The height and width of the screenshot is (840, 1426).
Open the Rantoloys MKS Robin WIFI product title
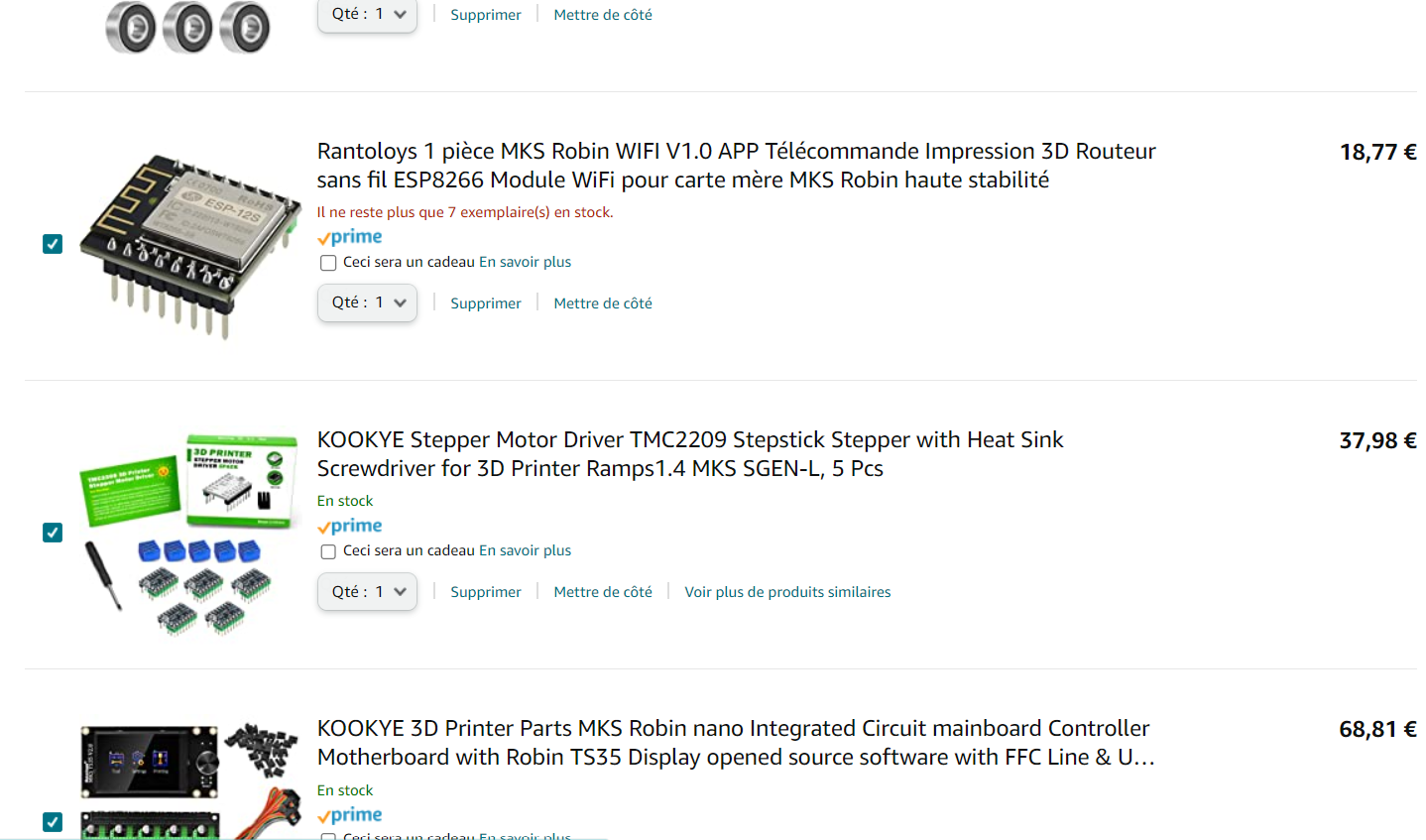click(736, 166)
